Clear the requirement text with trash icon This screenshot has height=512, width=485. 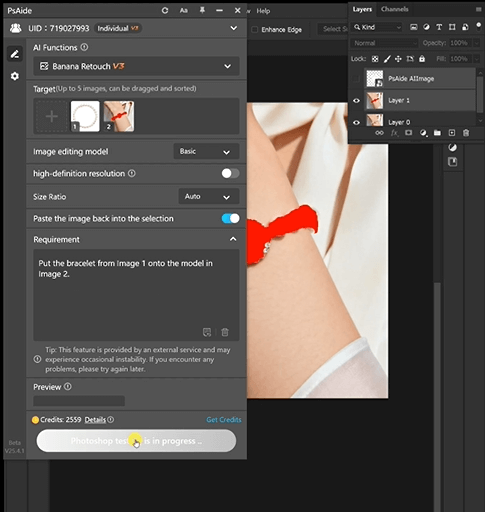pyautogui.click(x=225, y=332)
